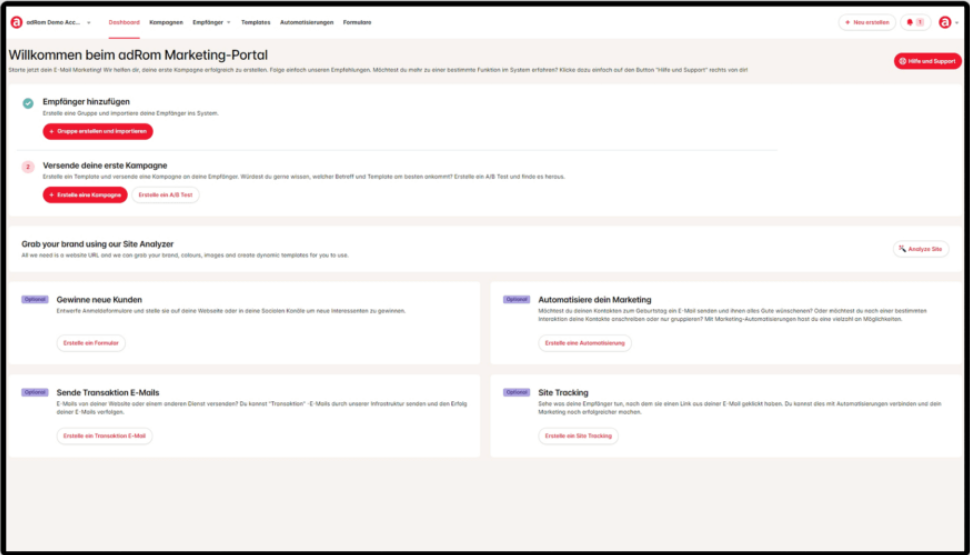Screen dimensions: 970x555
Task: Click the heading Empfänger hinzufügen
Action: pyautogui.click(x=86, y=101)
